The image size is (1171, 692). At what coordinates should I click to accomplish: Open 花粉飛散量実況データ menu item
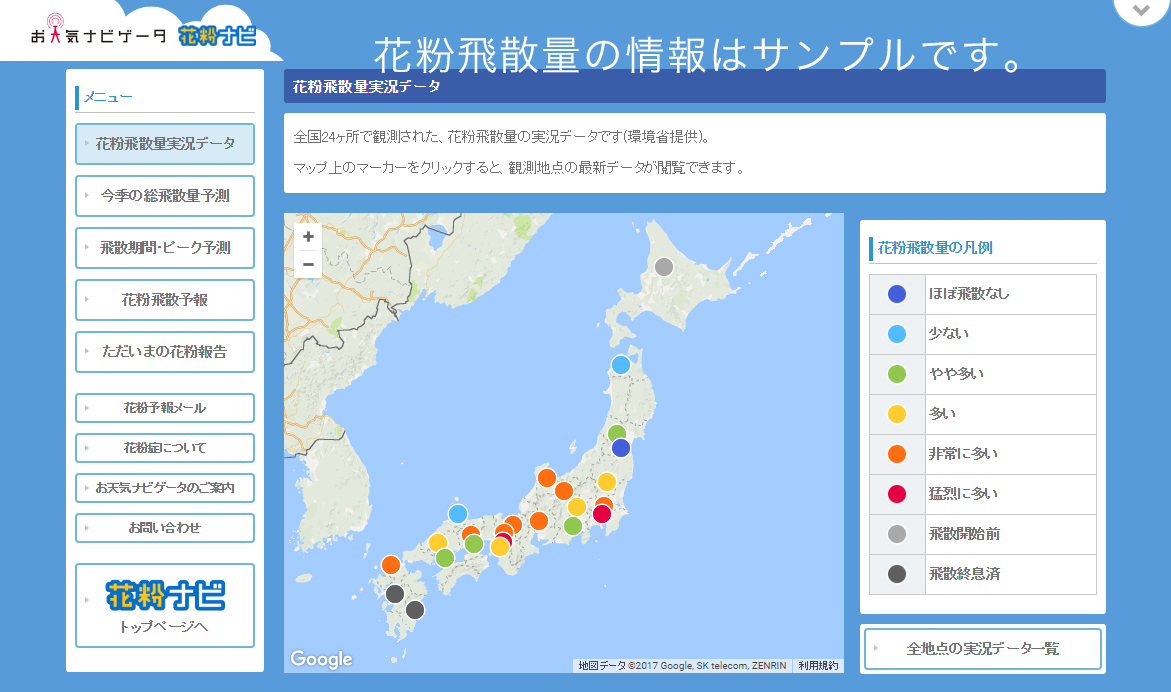pos(165,144)
